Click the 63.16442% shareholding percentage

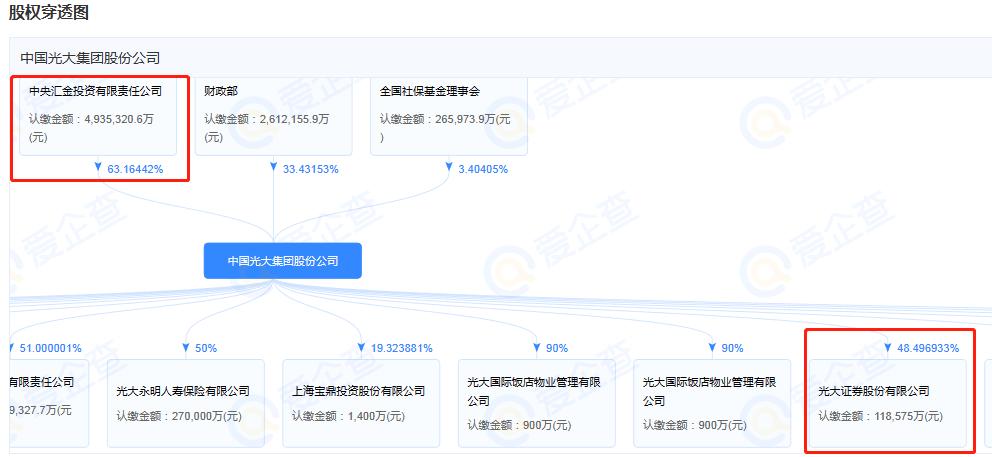pyautogui.click(x=135, y=169)
